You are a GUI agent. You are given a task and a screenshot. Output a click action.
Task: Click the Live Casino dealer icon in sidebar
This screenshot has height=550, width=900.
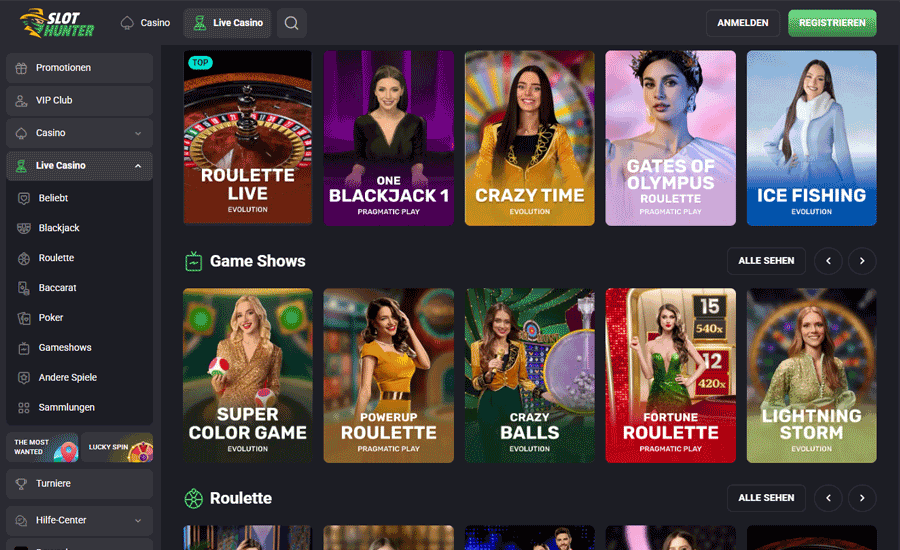[x=21, y=166]
